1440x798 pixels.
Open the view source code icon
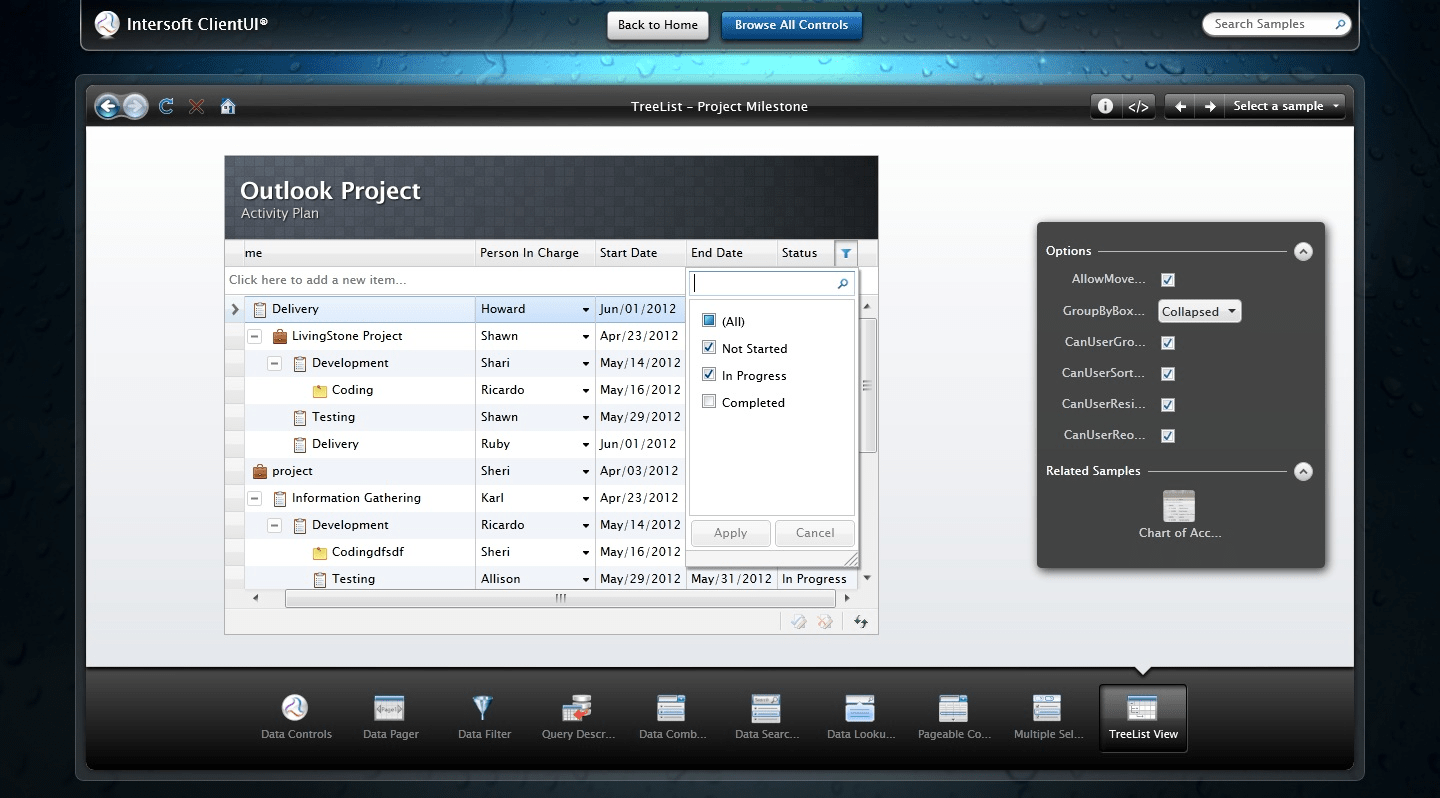tap(1138, 106)
